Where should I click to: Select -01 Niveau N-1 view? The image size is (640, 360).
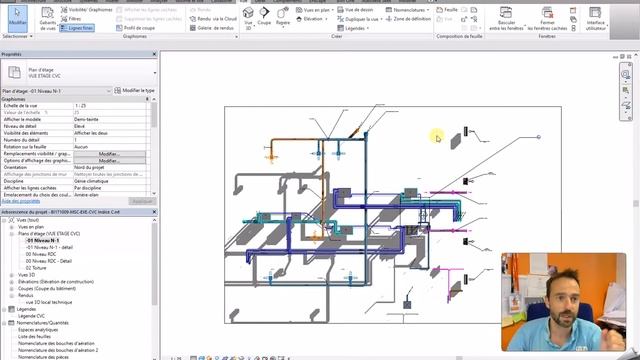click(x=42, y=241)
